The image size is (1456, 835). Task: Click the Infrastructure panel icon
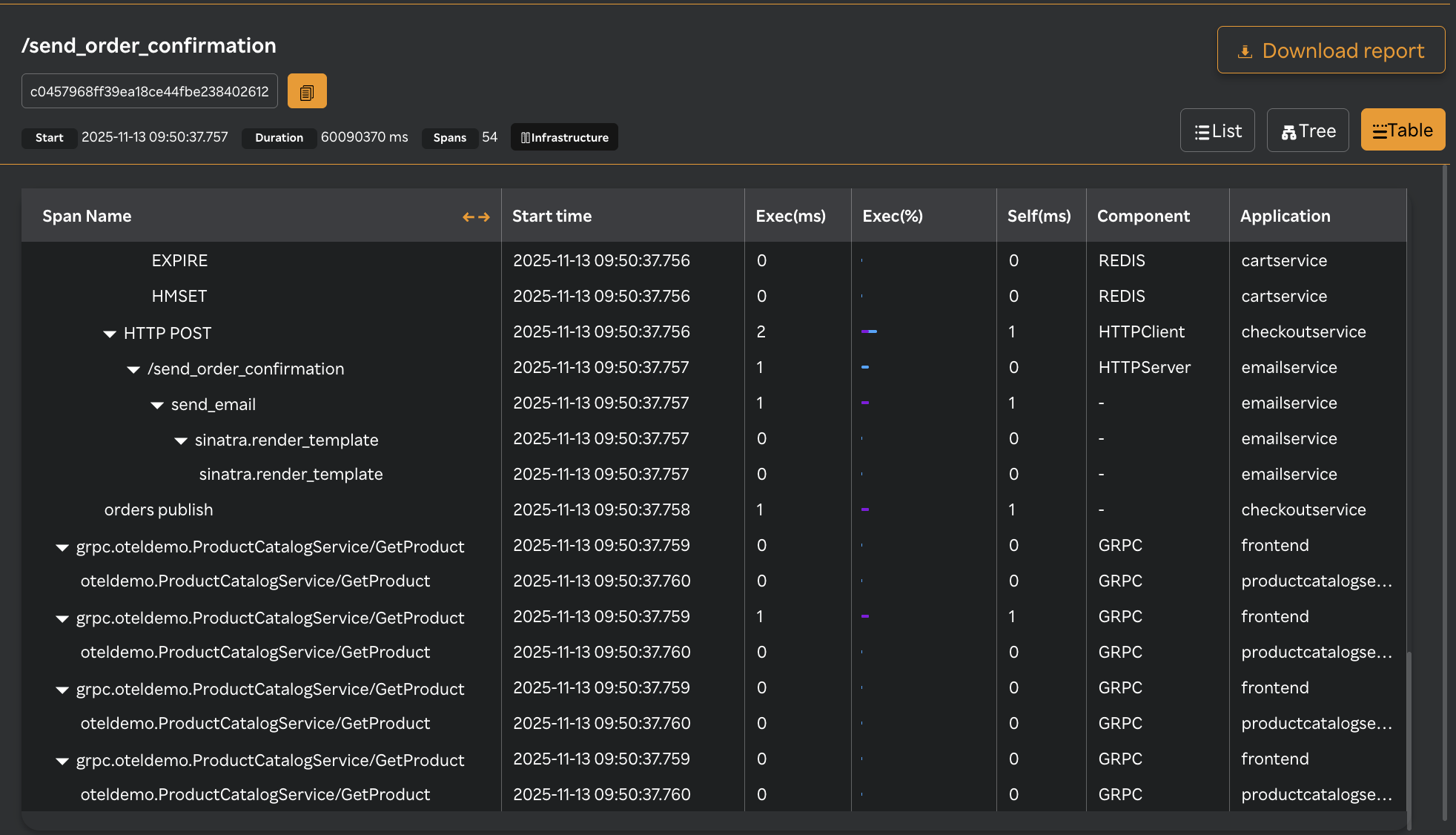tap(525, 138)
